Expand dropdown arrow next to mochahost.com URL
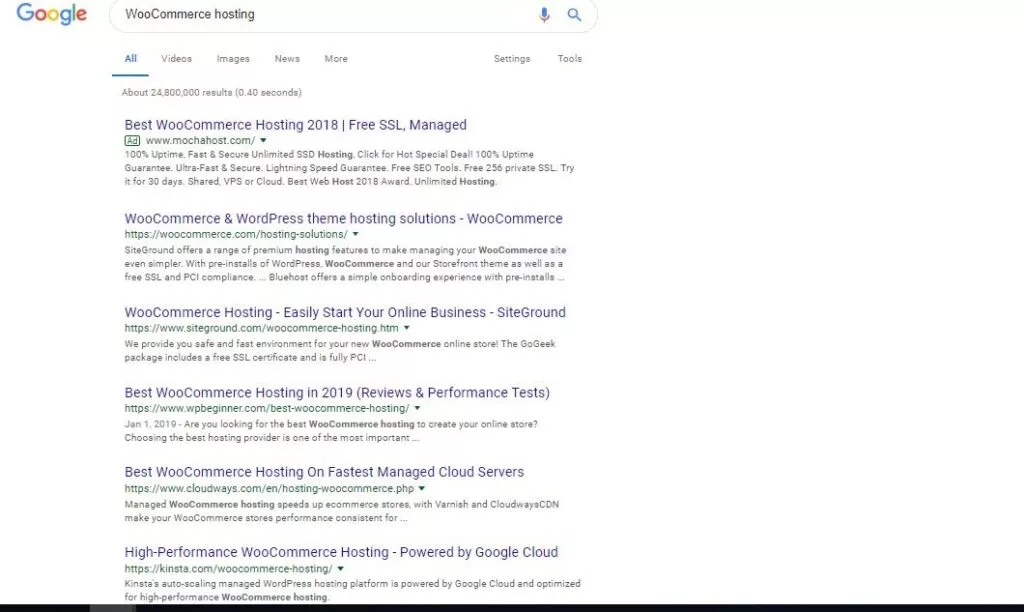The height and width of the screenshot is (612, 1024). tap(263, 140)
